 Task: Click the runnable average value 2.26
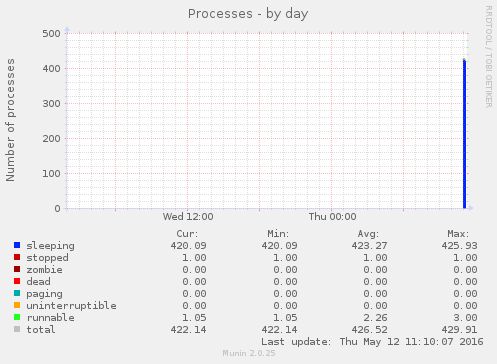coord(375,318)
